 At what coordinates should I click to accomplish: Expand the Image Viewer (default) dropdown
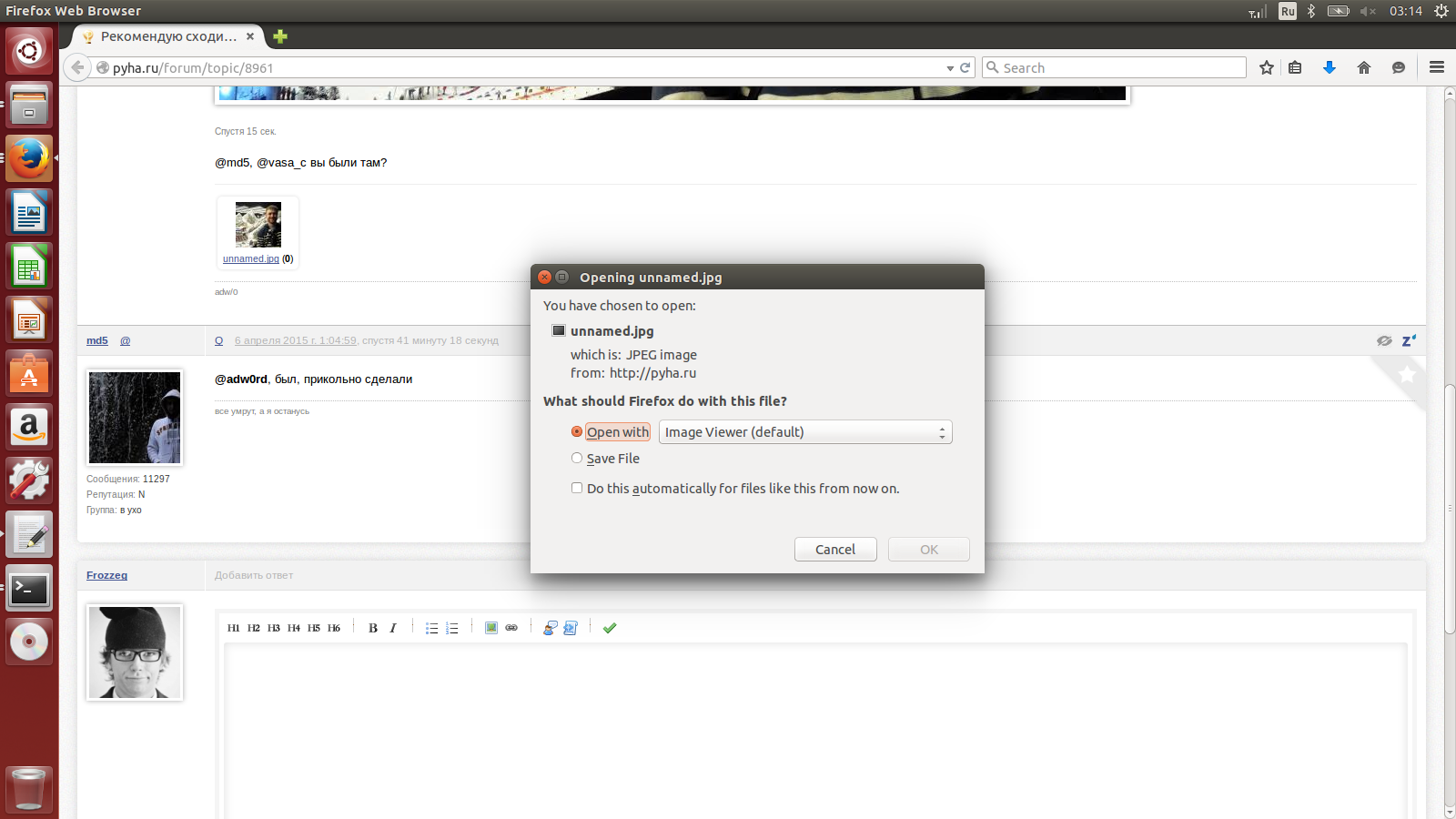pyautogui.click(x=805, y=432)
